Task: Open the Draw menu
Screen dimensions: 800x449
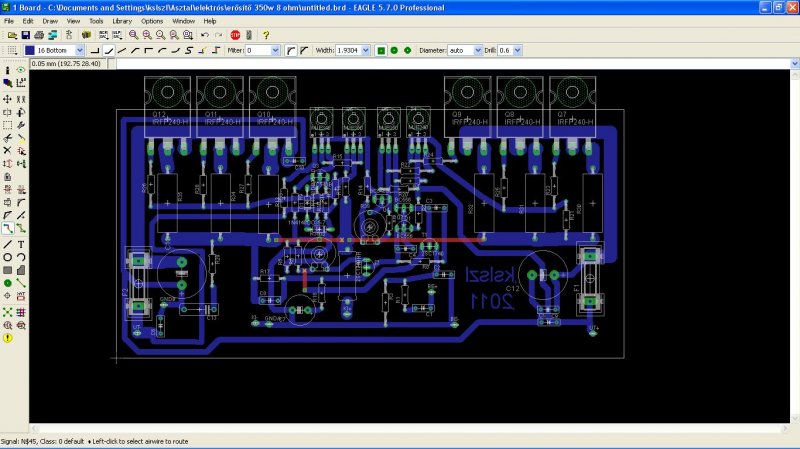Action: pos(50,21)
